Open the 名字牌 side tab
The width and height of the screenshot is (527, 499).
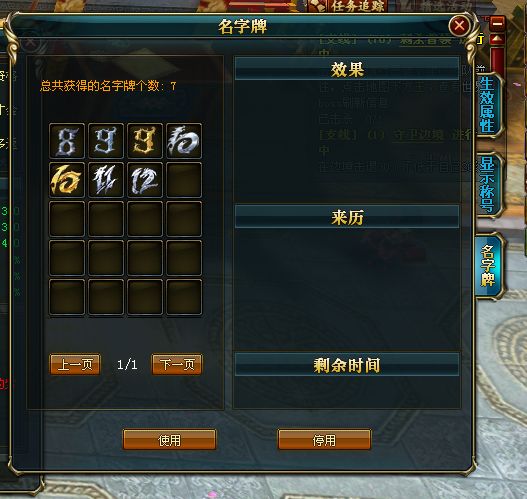[488, 265]
